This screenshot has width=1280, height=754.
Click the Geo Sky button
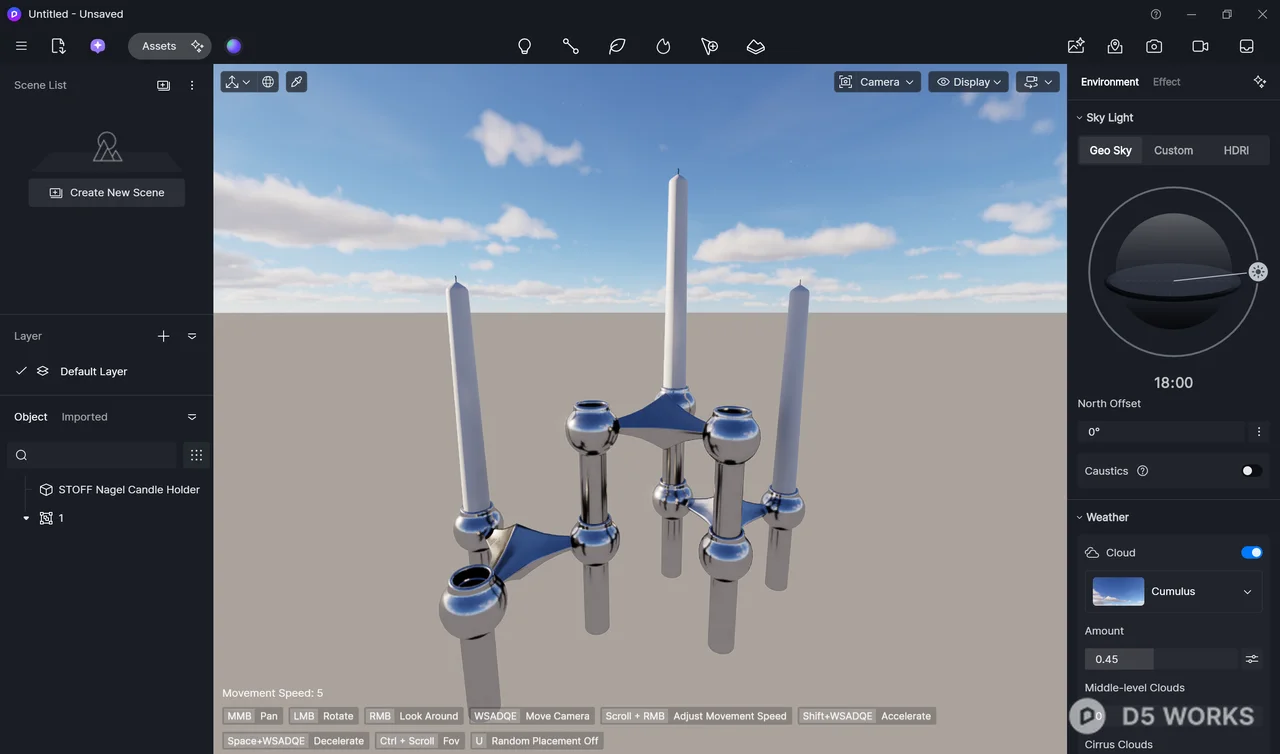click(x=1110, y=150)
